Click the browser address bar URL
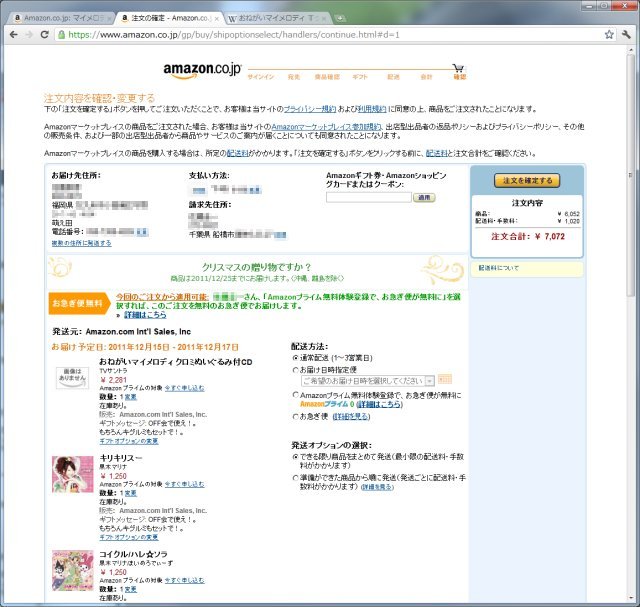 [x=233, y=35]
